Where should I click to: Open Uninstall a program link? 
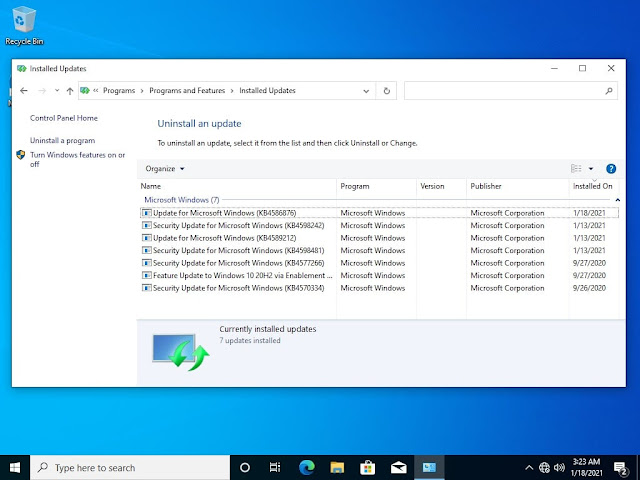coord(62,140)
